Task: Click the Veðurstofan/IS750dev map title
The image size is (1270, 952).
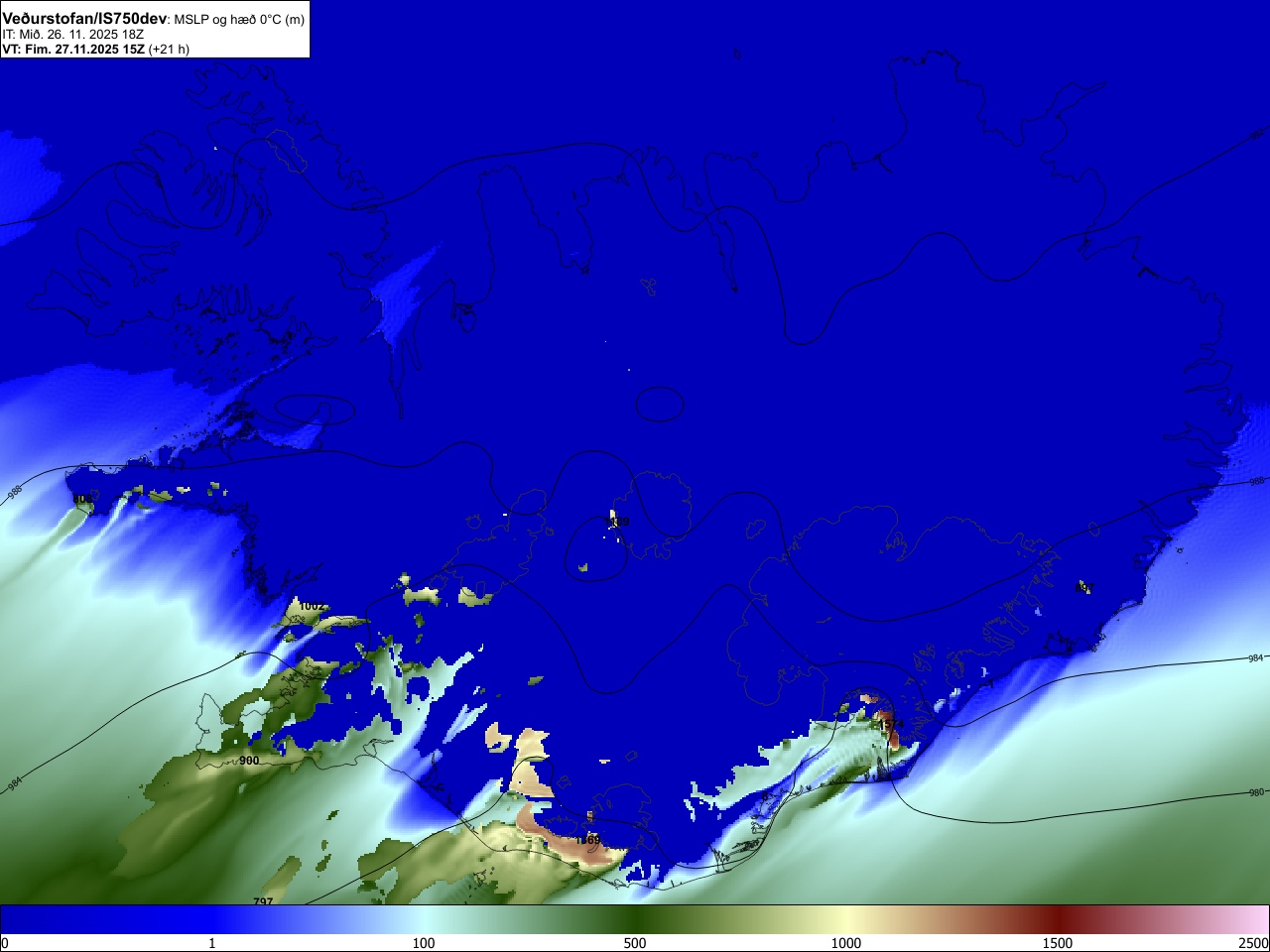Action: click(x=84, y=19)
